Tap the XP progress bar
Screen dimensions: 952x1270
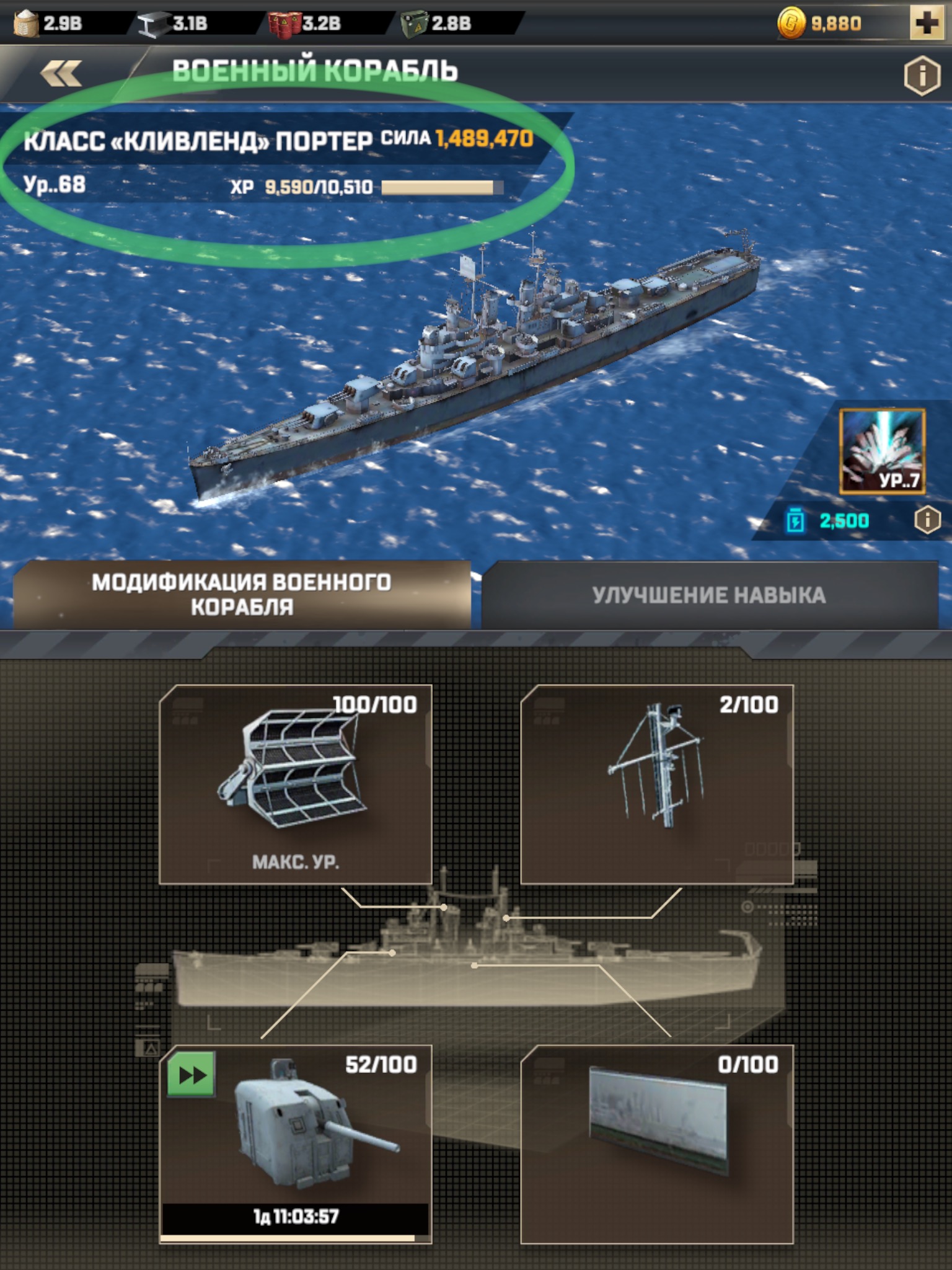pyautogui.click(x=442, y=187)
